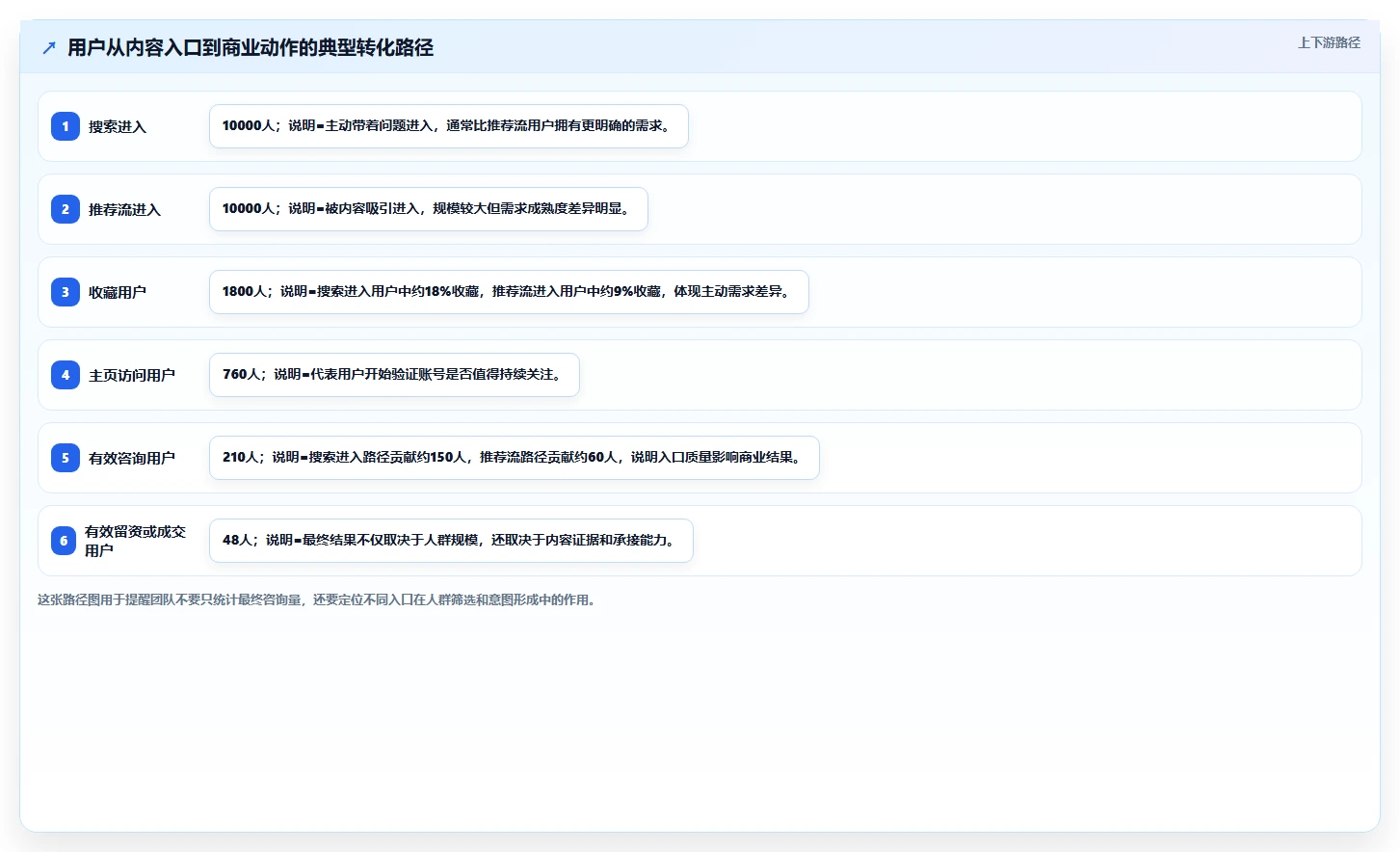Click the number 5 badge for 有效咨询用户
Screen dimensions: 1400x852
tap(66, 458)
